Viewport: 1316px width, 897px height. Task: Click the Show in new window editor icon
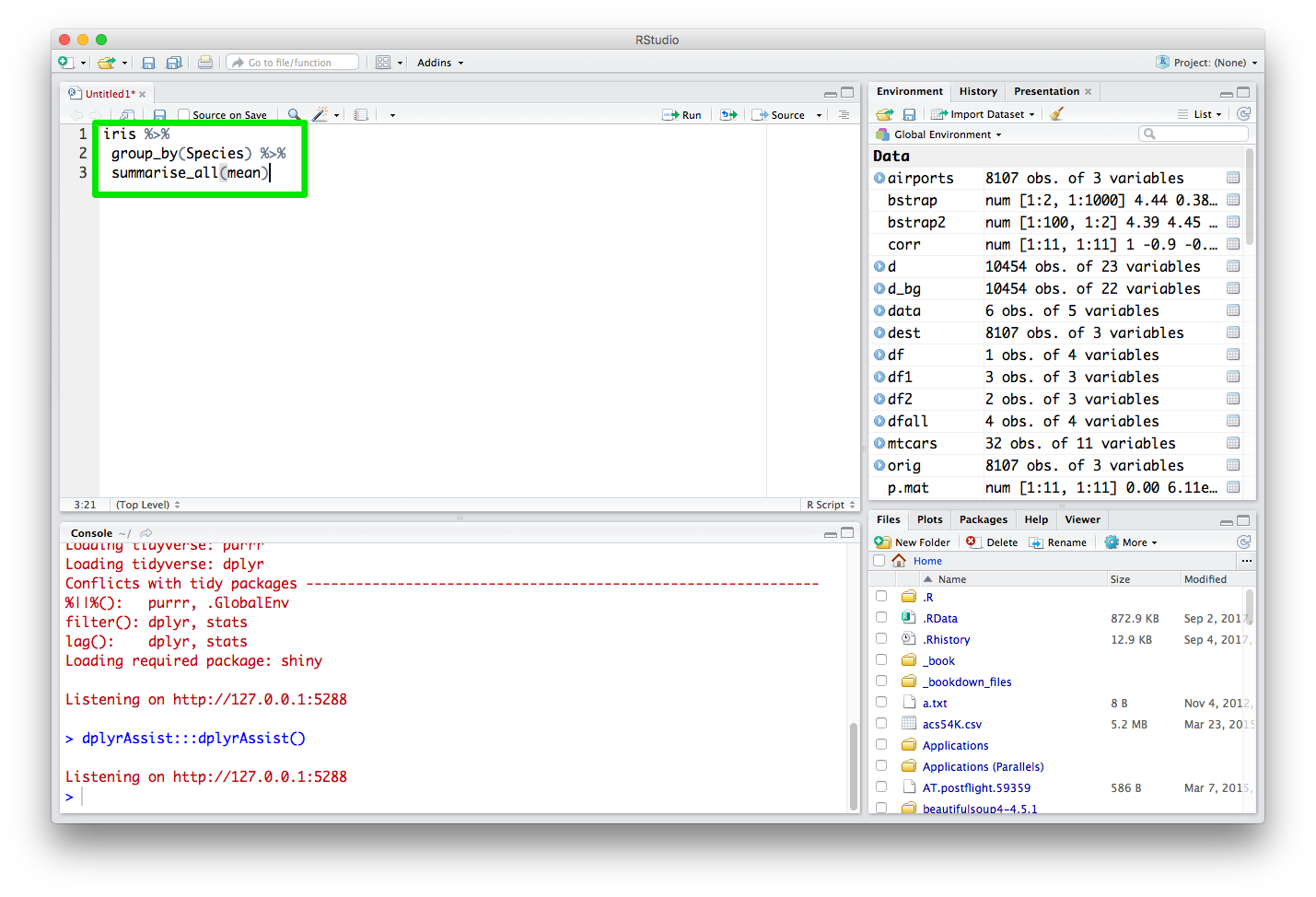(127, 115)
